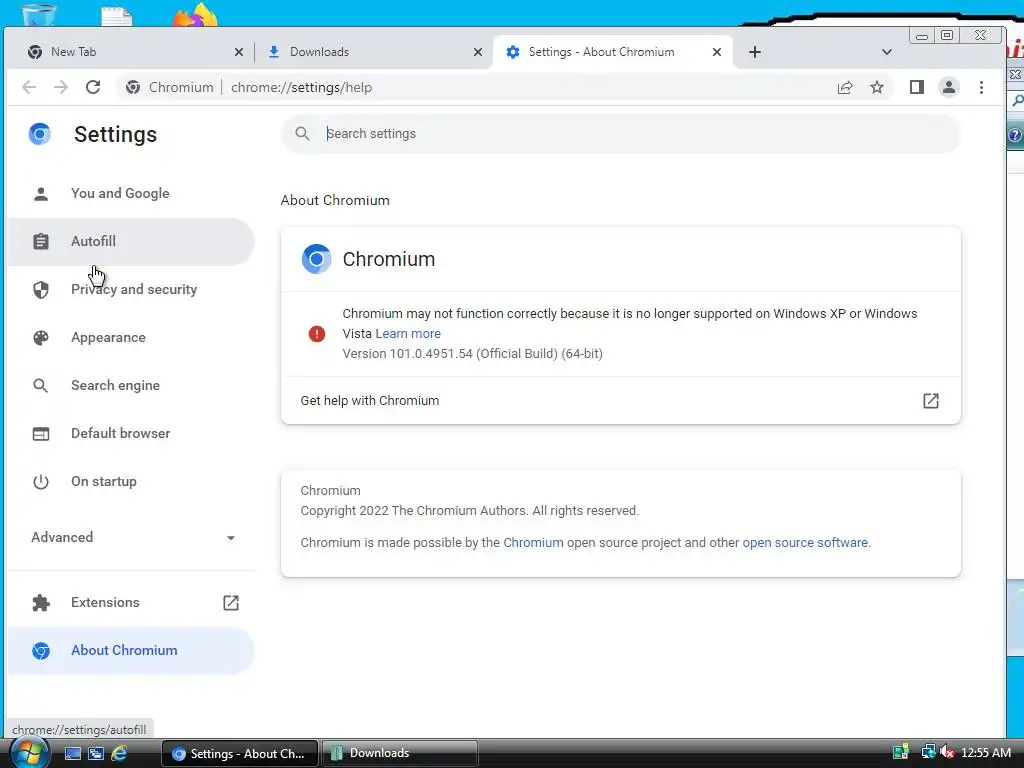Open the external link icon for Get help
The image size is (1024, 768).
931,400
